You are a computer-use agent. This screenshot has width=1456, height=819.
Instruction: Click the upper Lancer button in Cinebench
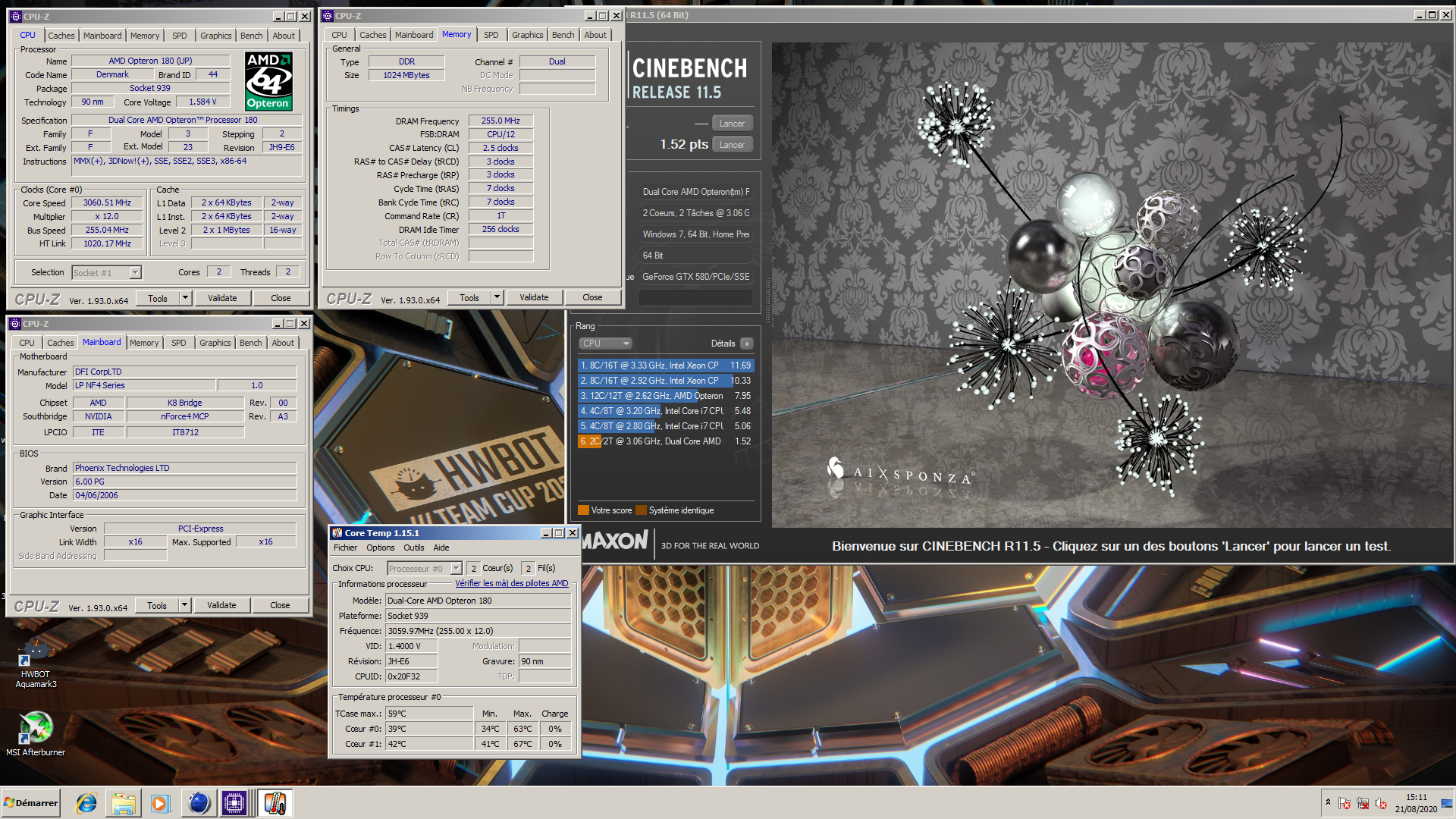(733, 124)
